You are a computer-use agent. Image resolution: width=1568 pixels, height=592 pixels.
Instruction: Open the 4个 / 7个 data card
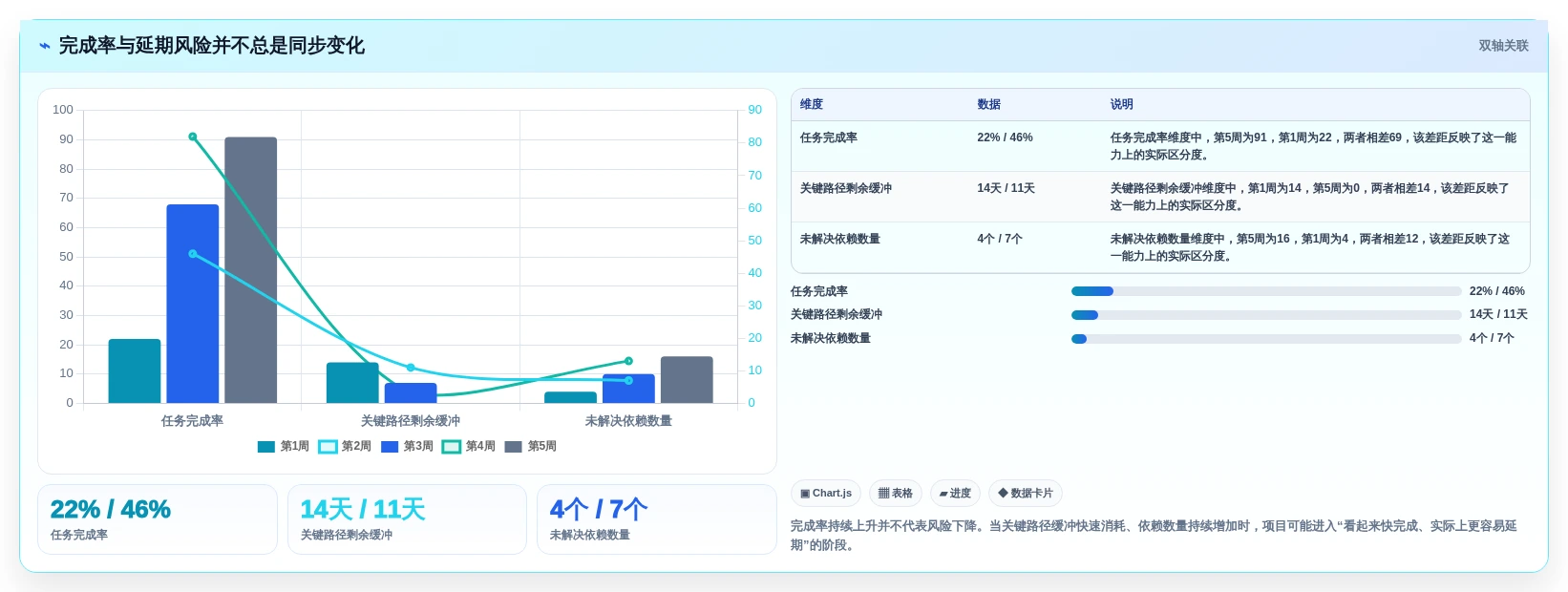click(657, 519)
